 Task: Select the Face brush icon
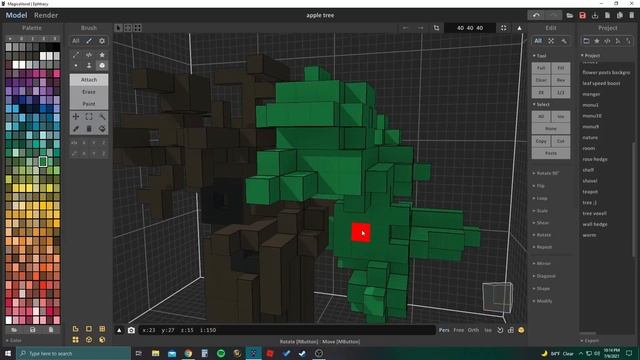click(89, 65)
